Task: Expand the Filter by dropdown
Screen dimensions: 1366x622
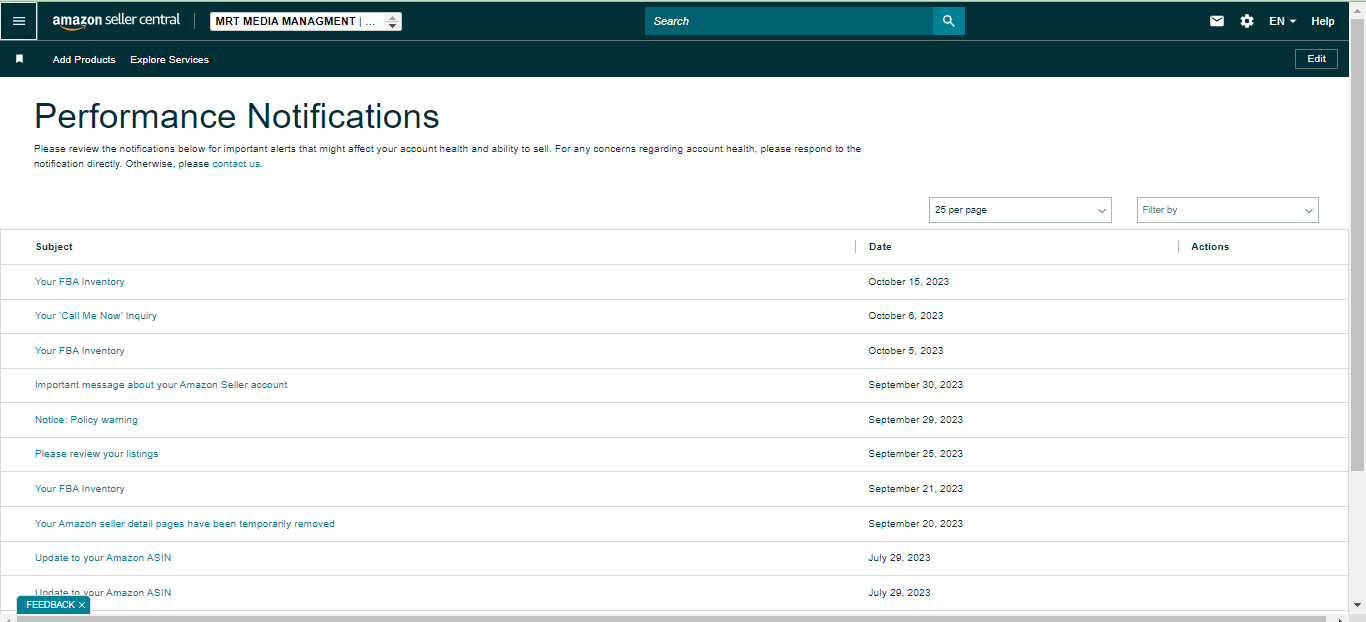Action: coord(1228,210)
